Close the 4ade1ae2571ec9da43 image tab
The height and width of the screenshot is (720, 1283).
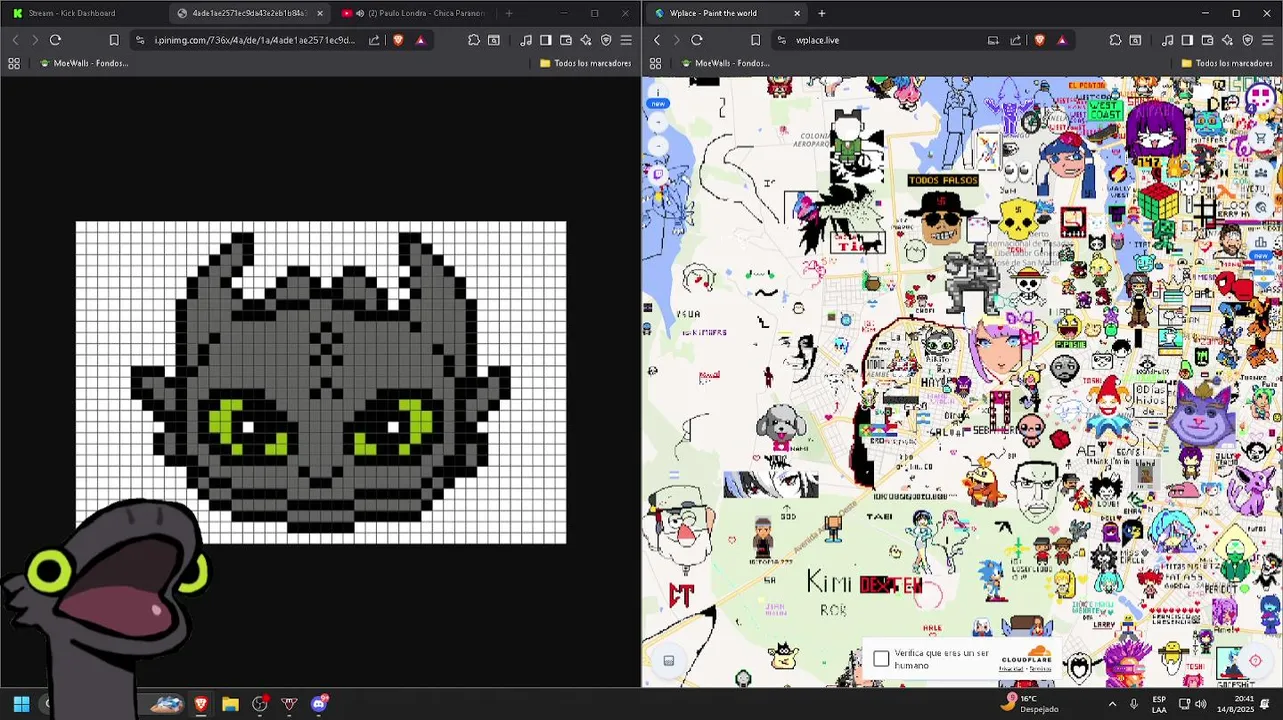320,13
